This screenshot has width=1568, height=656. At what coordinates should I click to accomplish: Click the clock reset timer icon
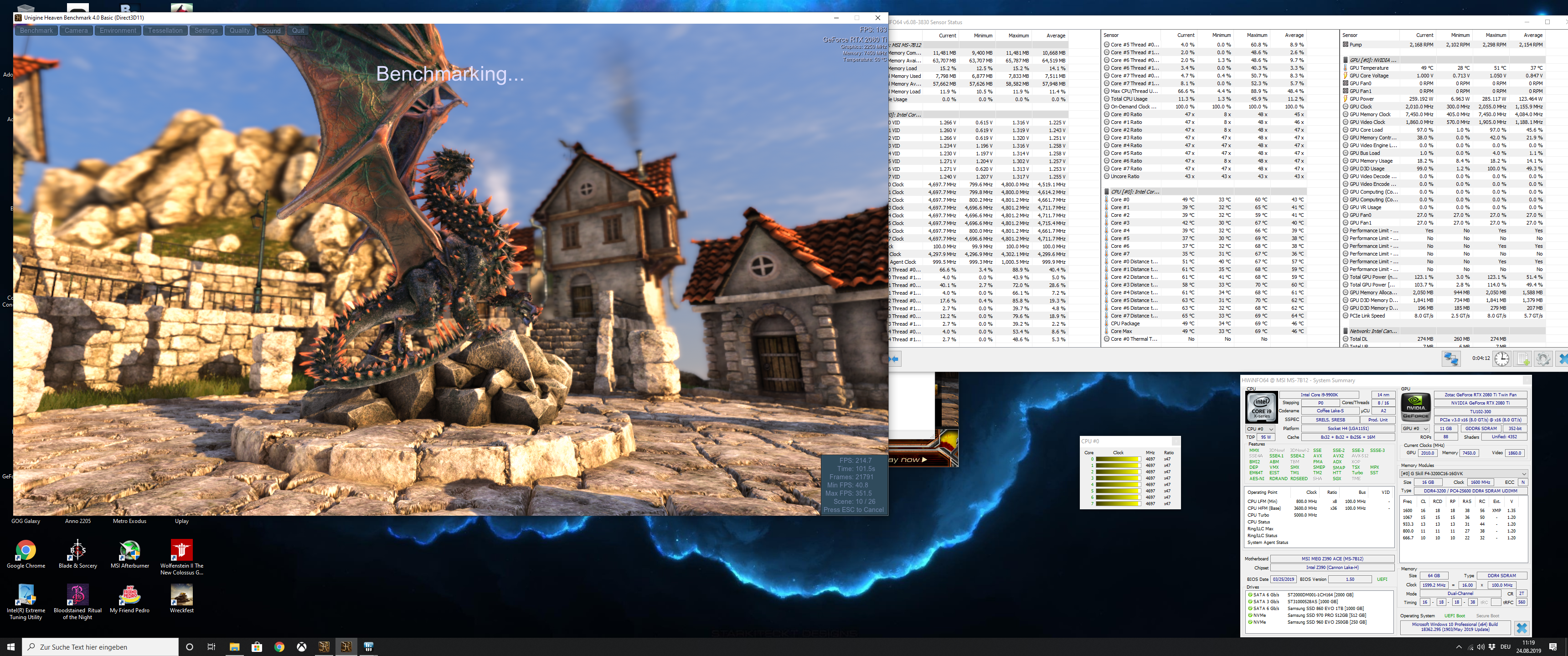click(x=1501, y=359)
